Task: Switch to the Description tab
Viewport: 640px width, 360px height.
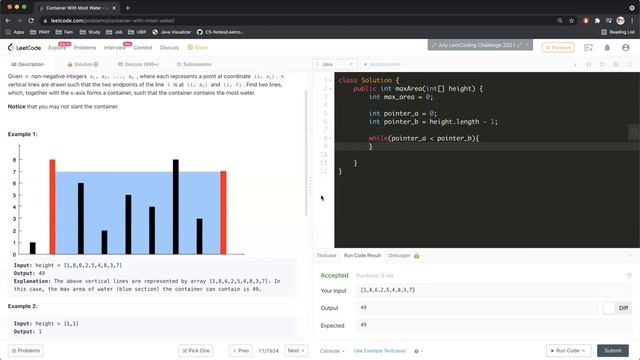Action: [27, 64]
